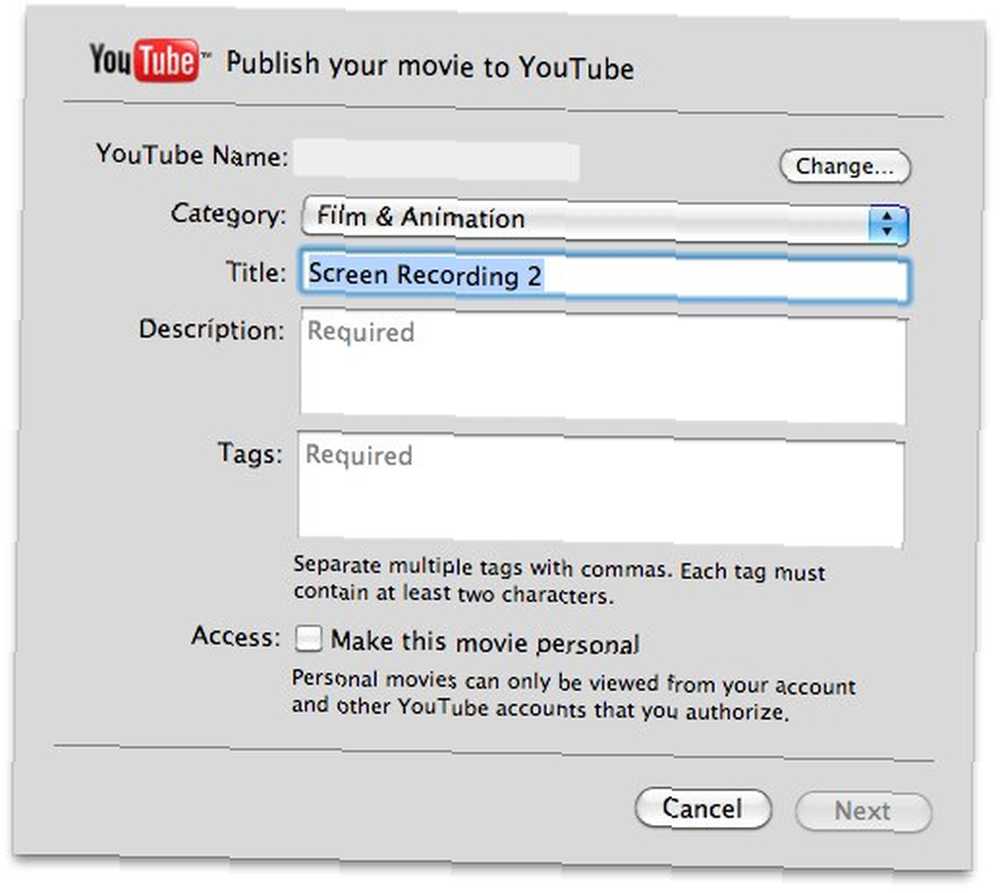
Task: Click the 'Publish your movie to YouTube' heading
Action: 430,66
